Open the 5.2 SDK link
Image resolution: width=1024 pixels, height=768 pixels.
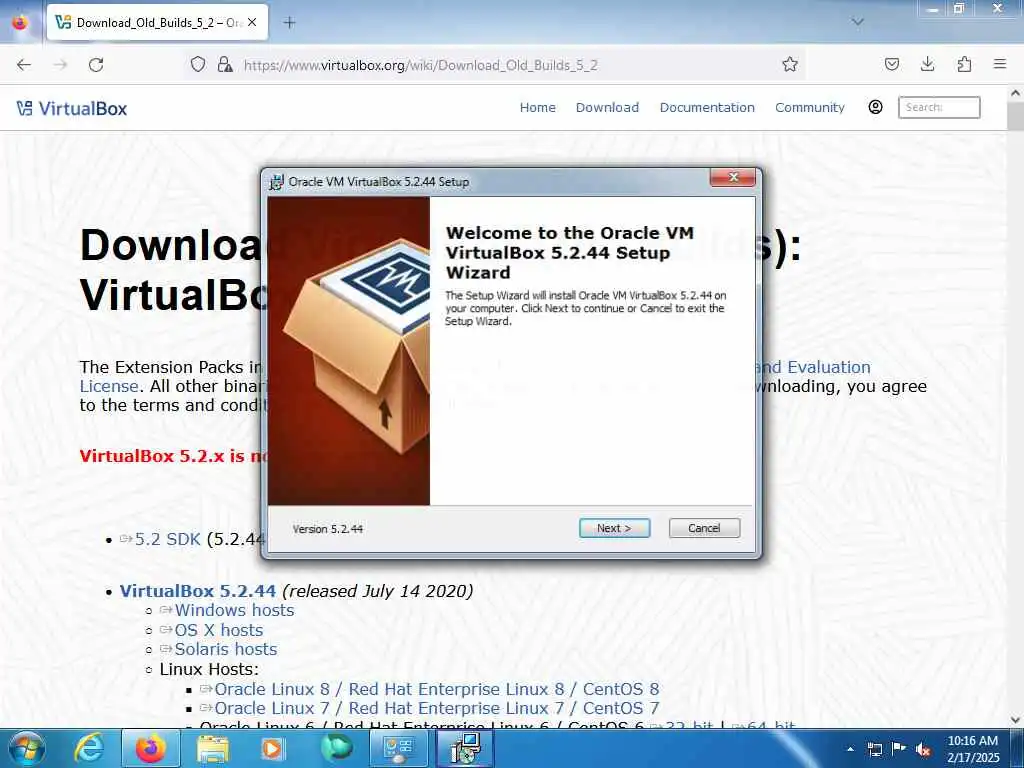[167, 539]
